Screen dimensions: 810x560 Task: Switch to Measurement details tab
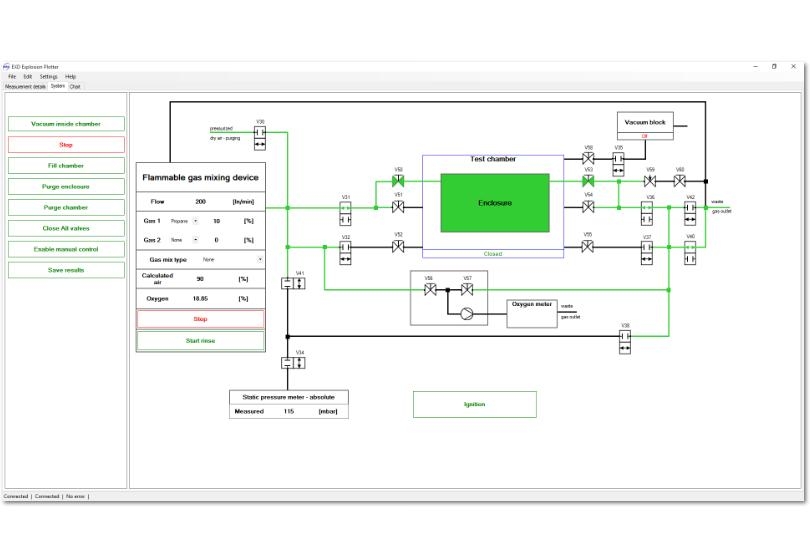point(25,87)
